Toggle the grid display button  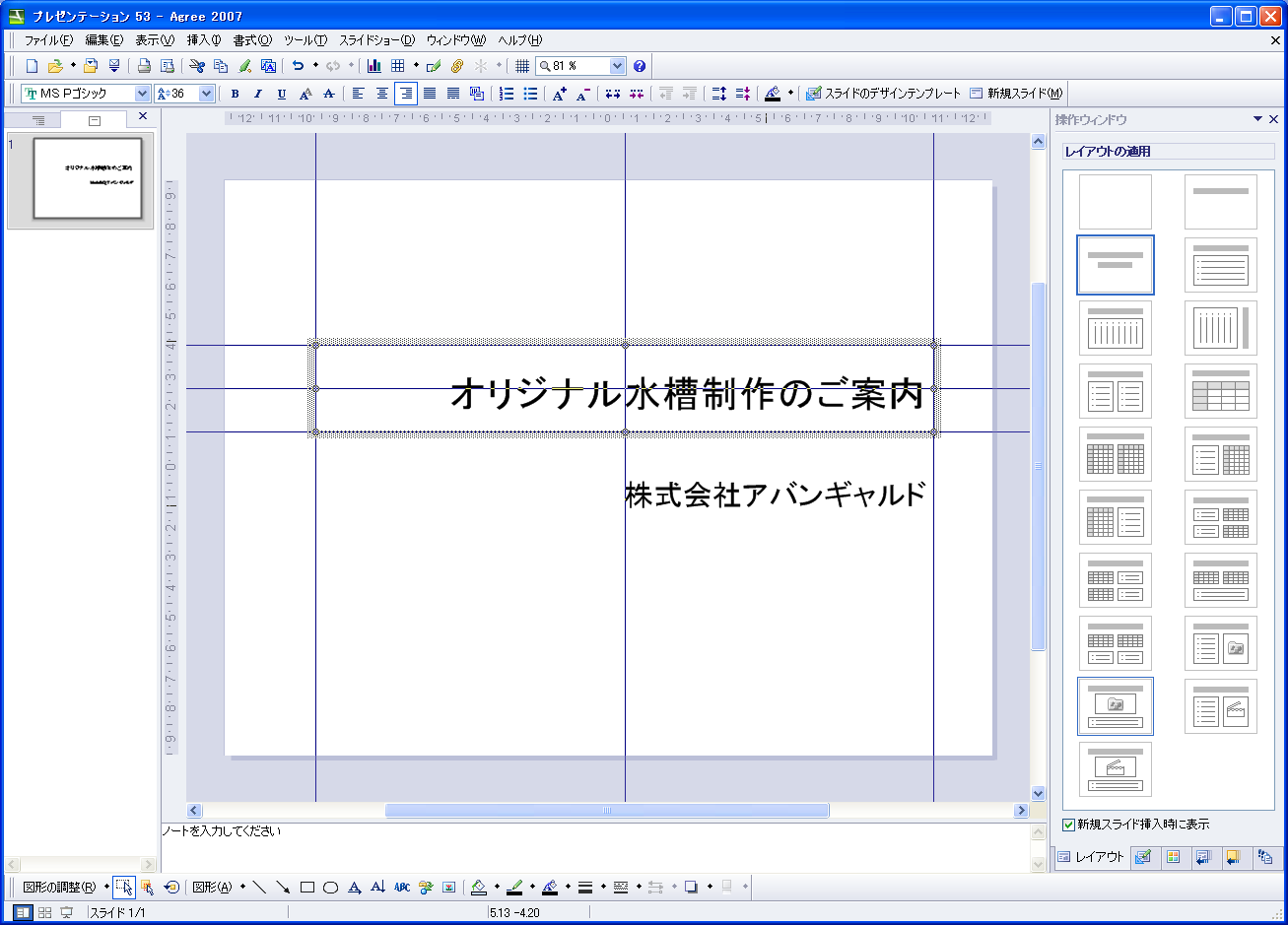(522, 66)
